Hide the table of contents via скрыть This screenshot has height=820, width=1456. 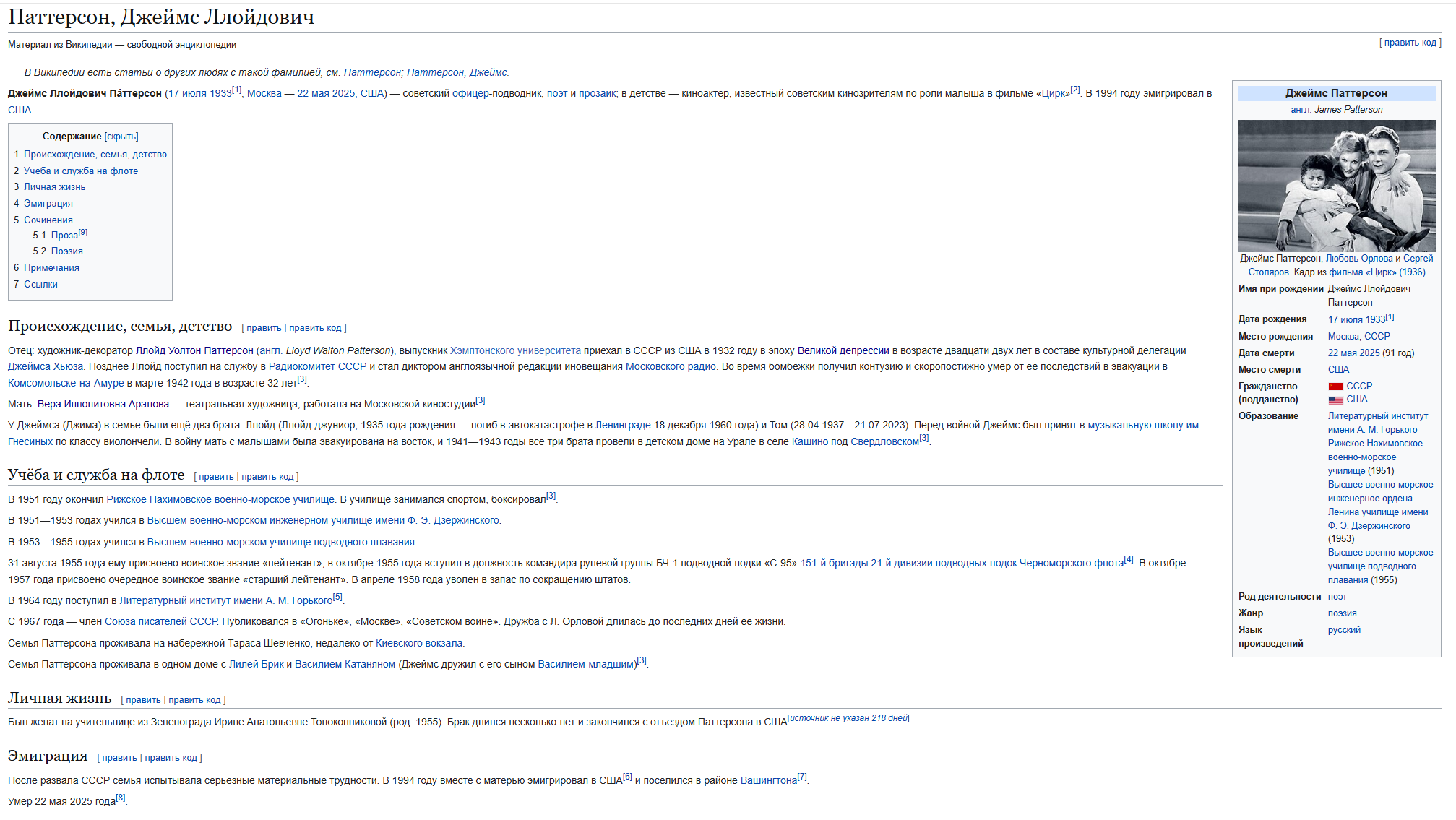click(x=121, y=137)
